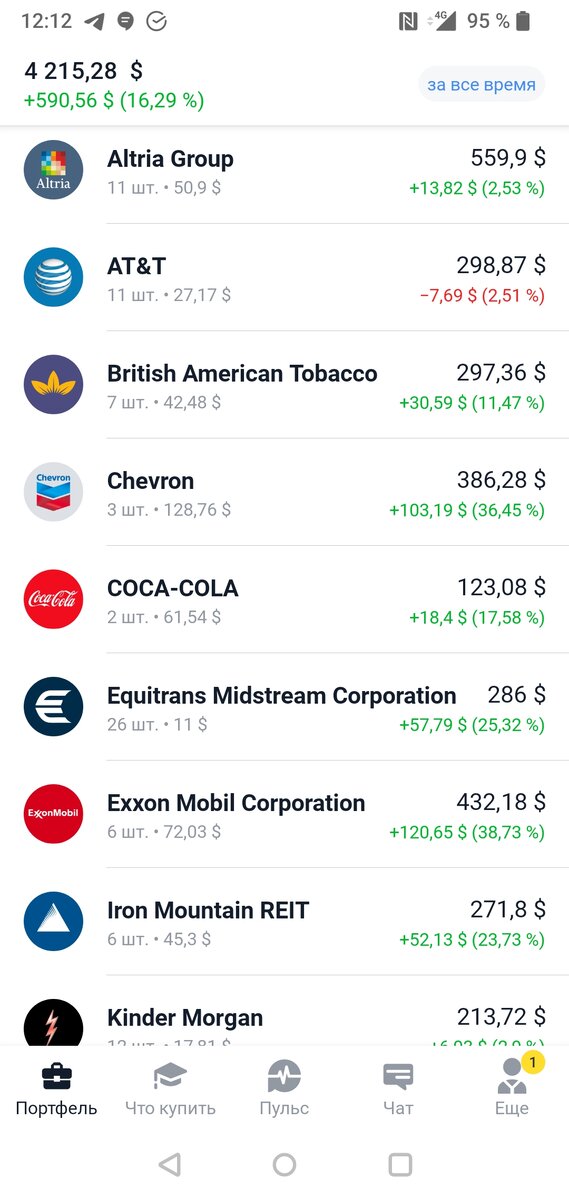Tap the Altria Group logo icon
Image resolution: width=569 pixels, height=1200 pixels.
[x=53, y=170]
